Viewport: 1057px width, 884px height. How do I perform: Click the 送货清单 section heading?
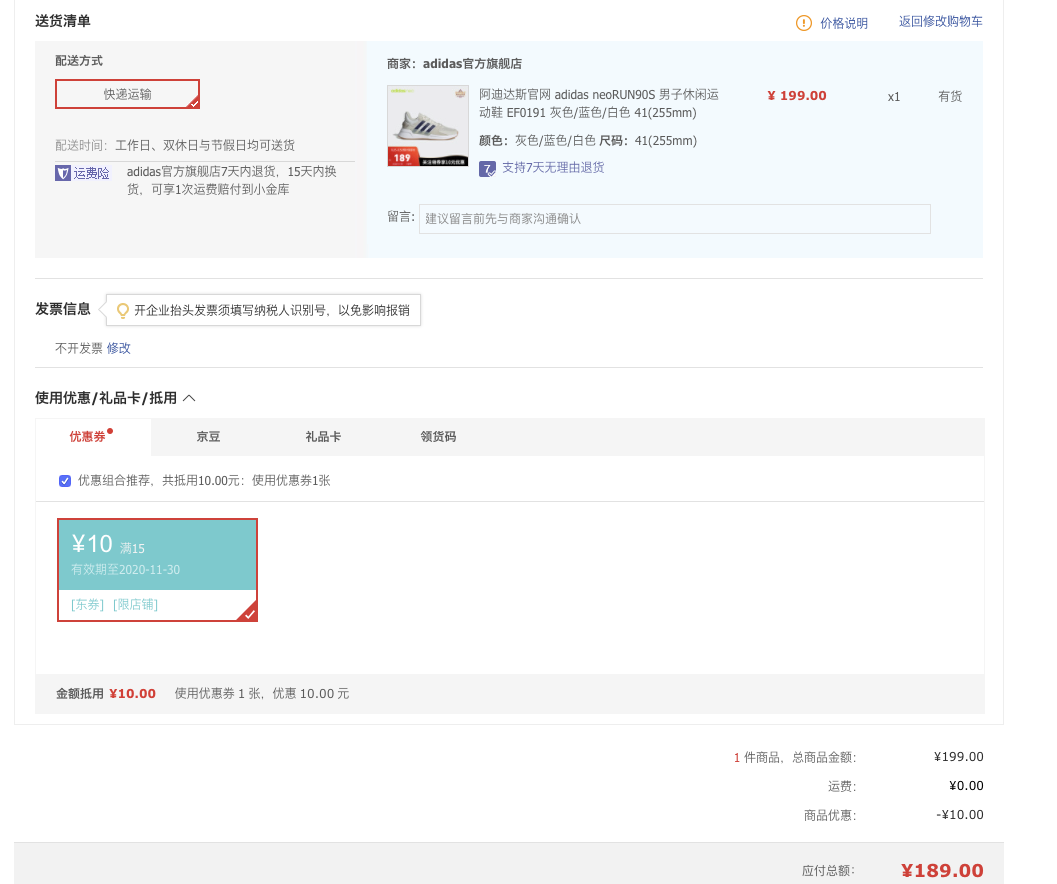point(63,21)
